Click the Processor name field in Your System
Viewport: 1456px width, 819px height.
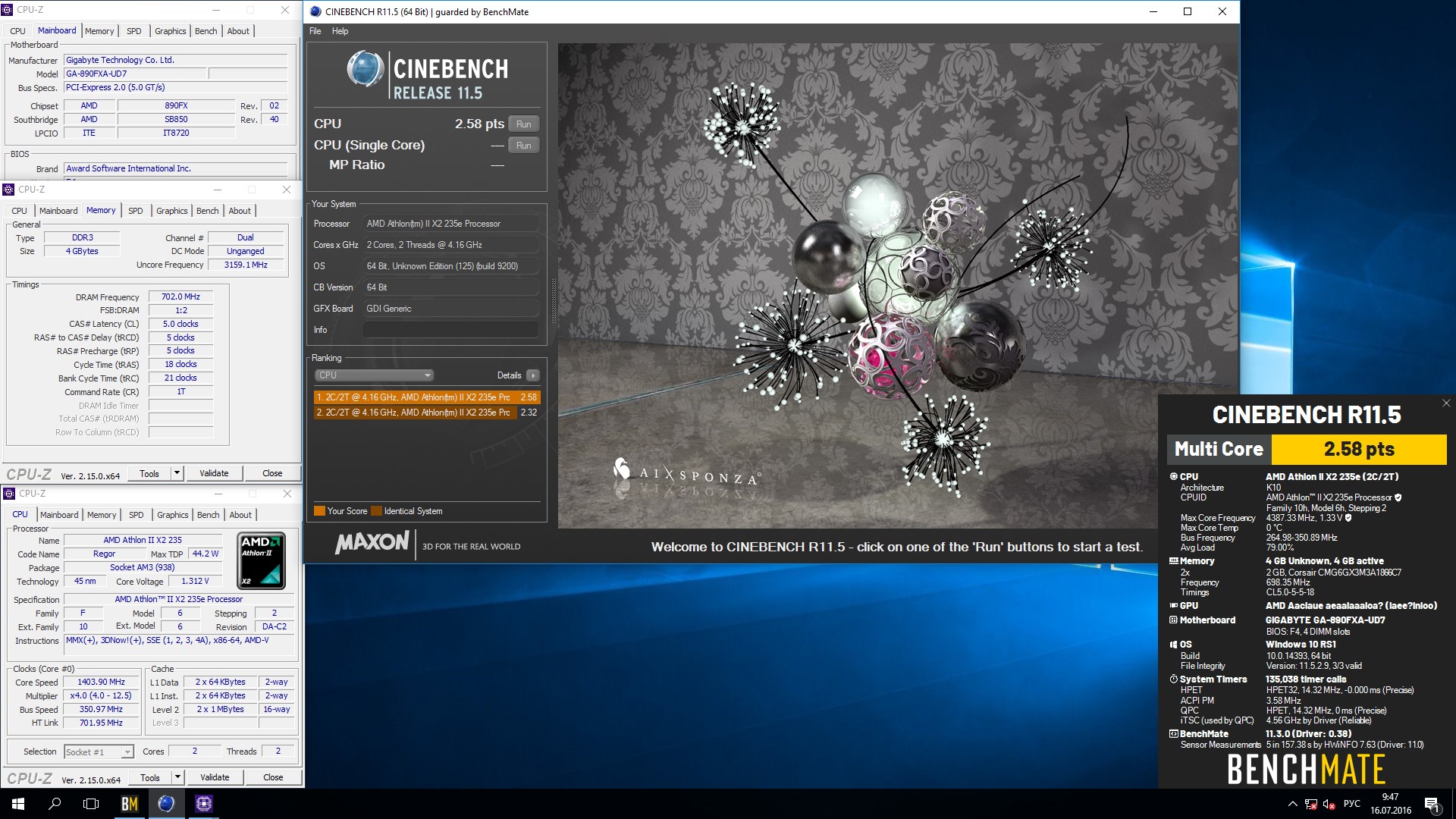(450, 224)
